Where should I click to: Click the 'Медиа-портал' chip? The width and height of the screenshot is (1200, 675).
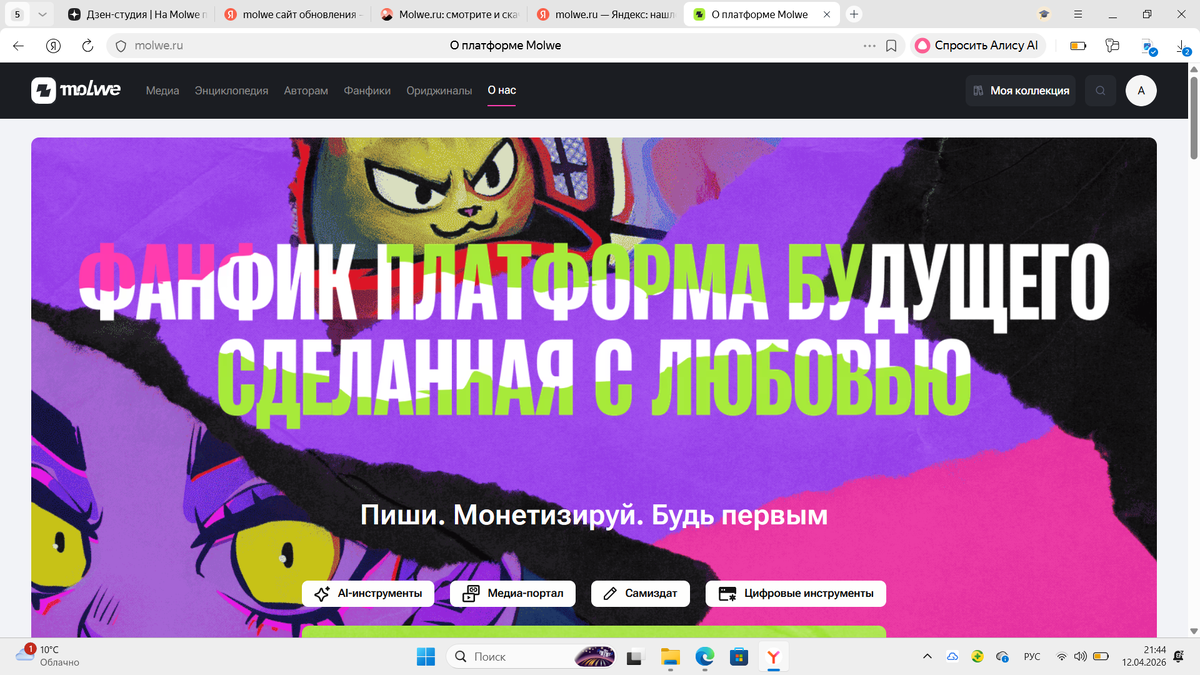point(513,593)
